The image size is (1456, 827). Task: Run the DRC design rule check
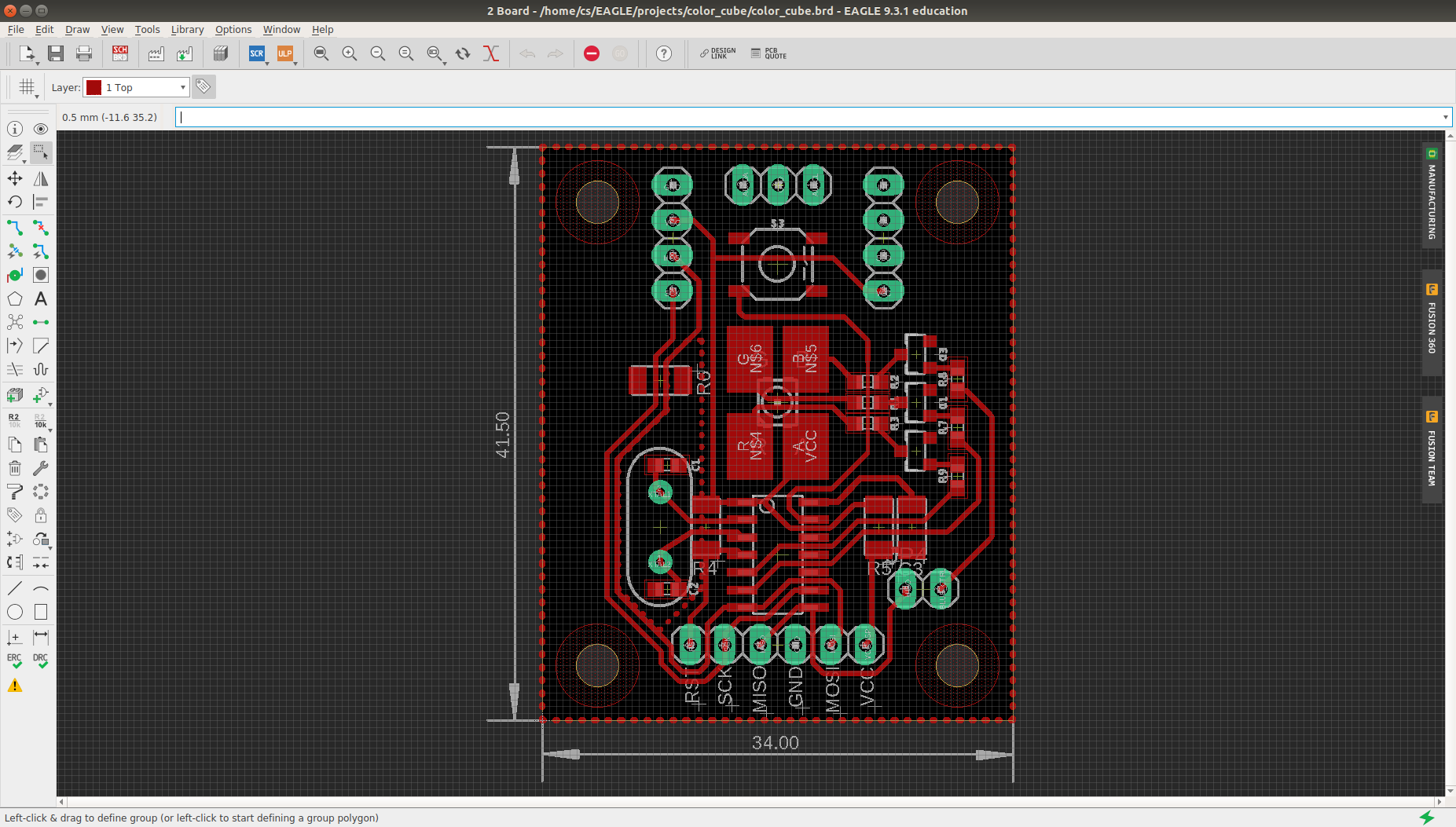pos(41,661)
